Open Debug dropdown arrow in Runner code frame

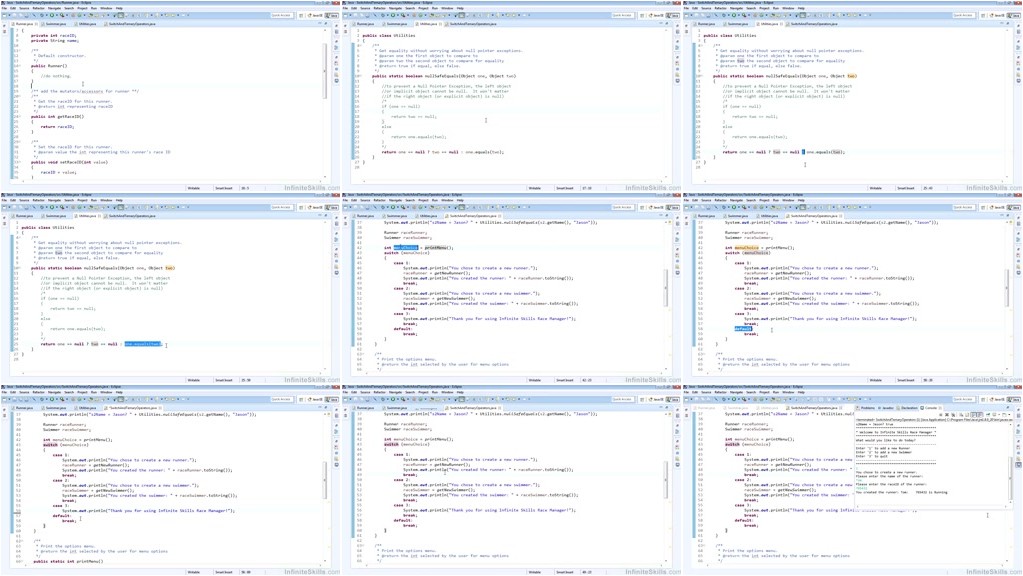click(46, 15)
